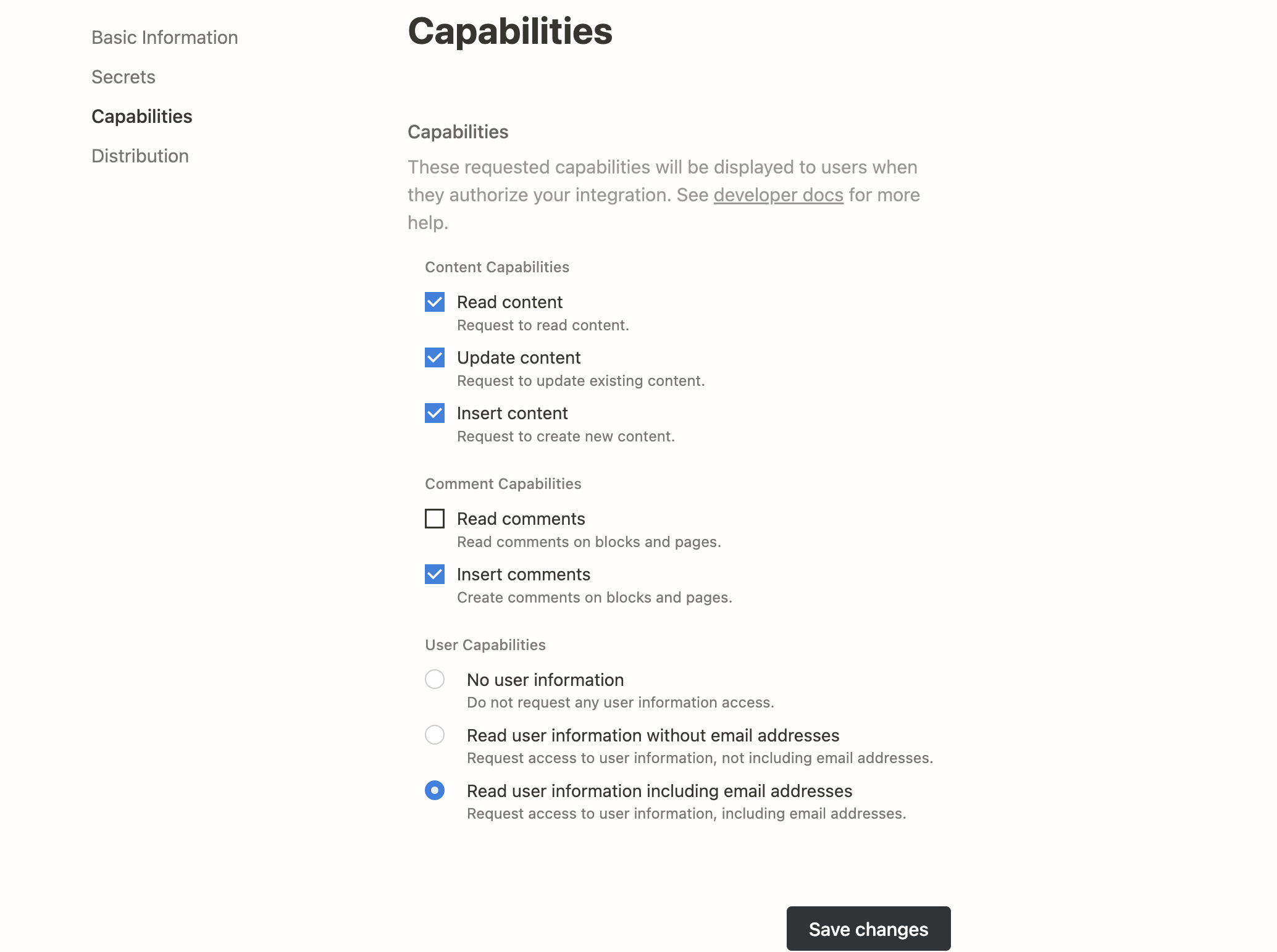Open the developer docs link

click(x=777, y=195)
